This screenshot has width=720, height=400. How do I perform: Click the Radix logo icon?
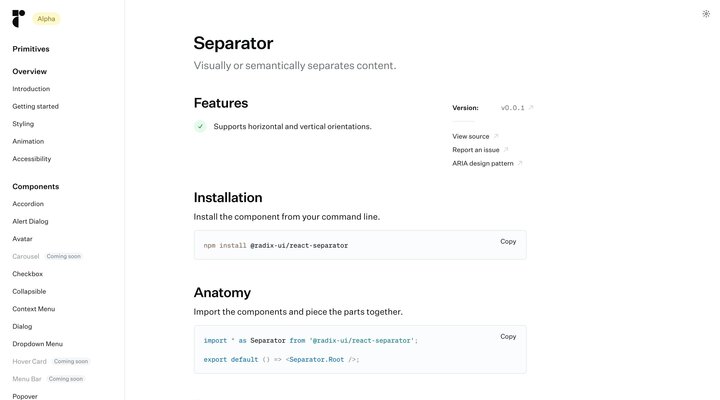coord(18,18)
